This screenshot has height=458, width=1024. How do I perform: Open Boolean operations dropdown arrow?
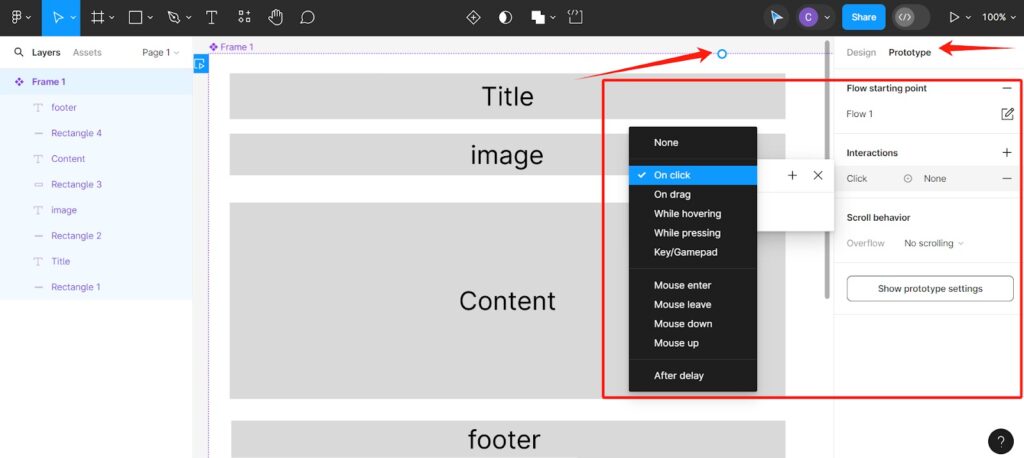point(552,18)
